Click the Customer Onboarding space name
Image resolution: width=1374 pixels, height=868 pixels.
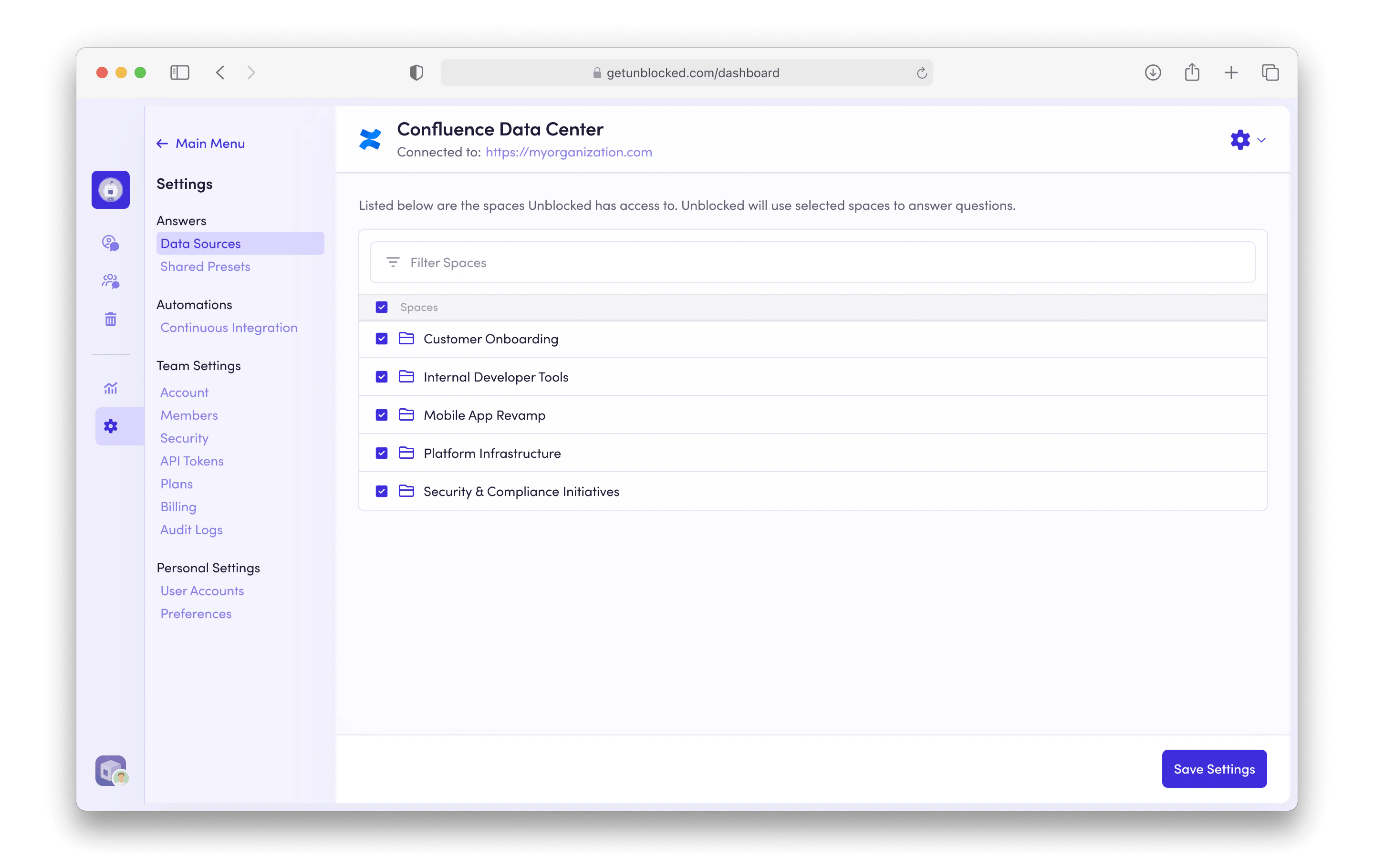pyautogui.click(x=491, y=339)
